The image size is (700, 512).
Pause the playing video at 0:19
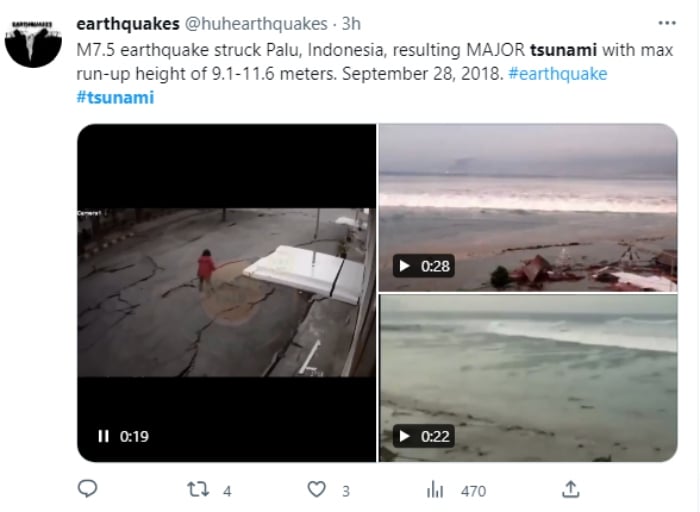(x=103, y=436)
